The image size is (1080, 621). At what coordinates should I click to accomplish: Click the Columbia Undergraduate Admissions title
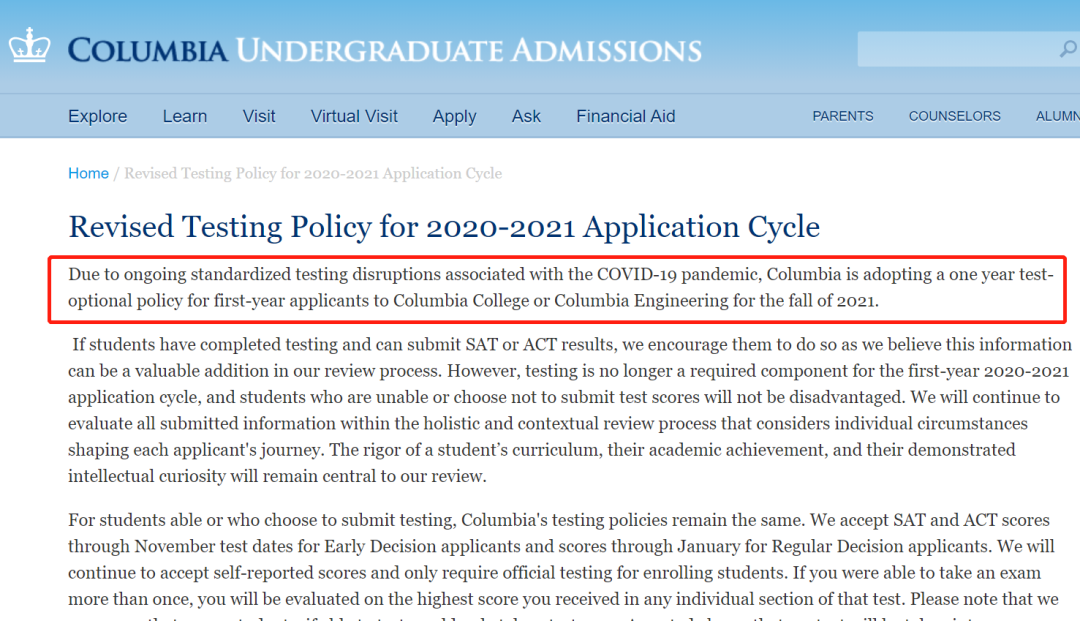[385, 50]
